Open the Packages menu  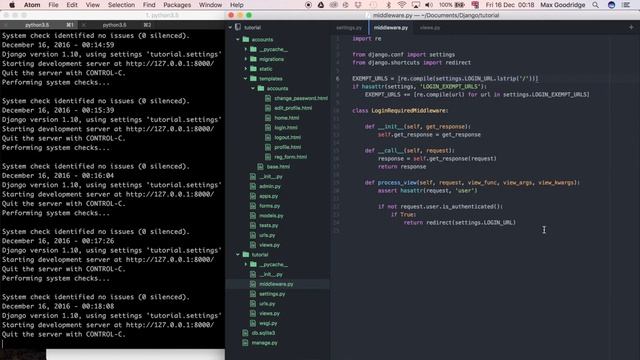tap(177, 5)
